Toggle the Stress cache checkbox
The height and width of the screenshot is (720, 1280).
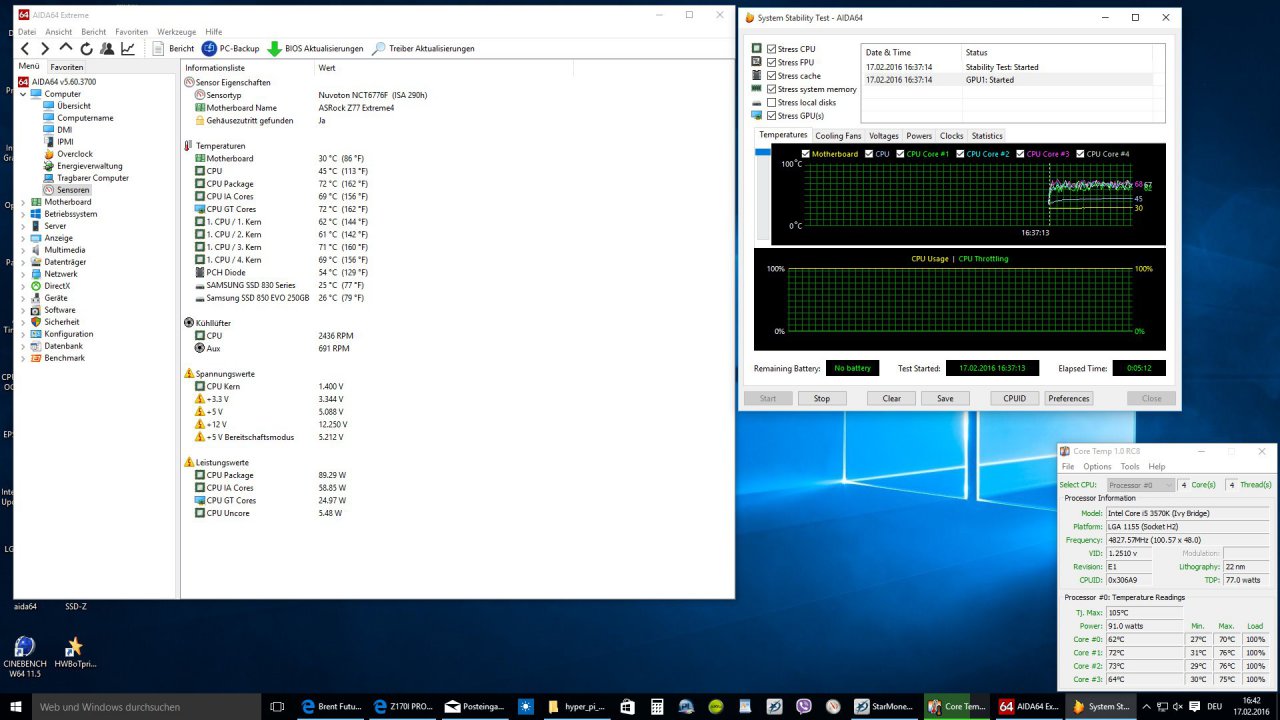coord(771,76)
